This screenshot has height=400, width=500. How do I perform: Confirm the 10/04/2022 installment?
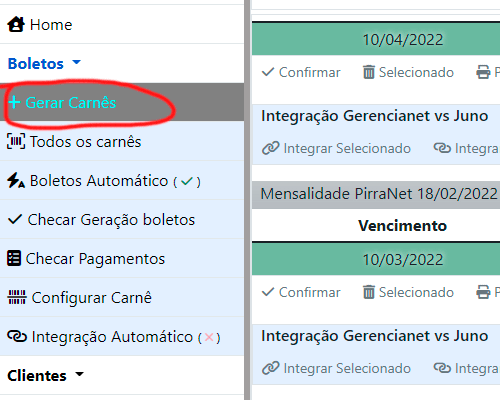click(301, 72)
